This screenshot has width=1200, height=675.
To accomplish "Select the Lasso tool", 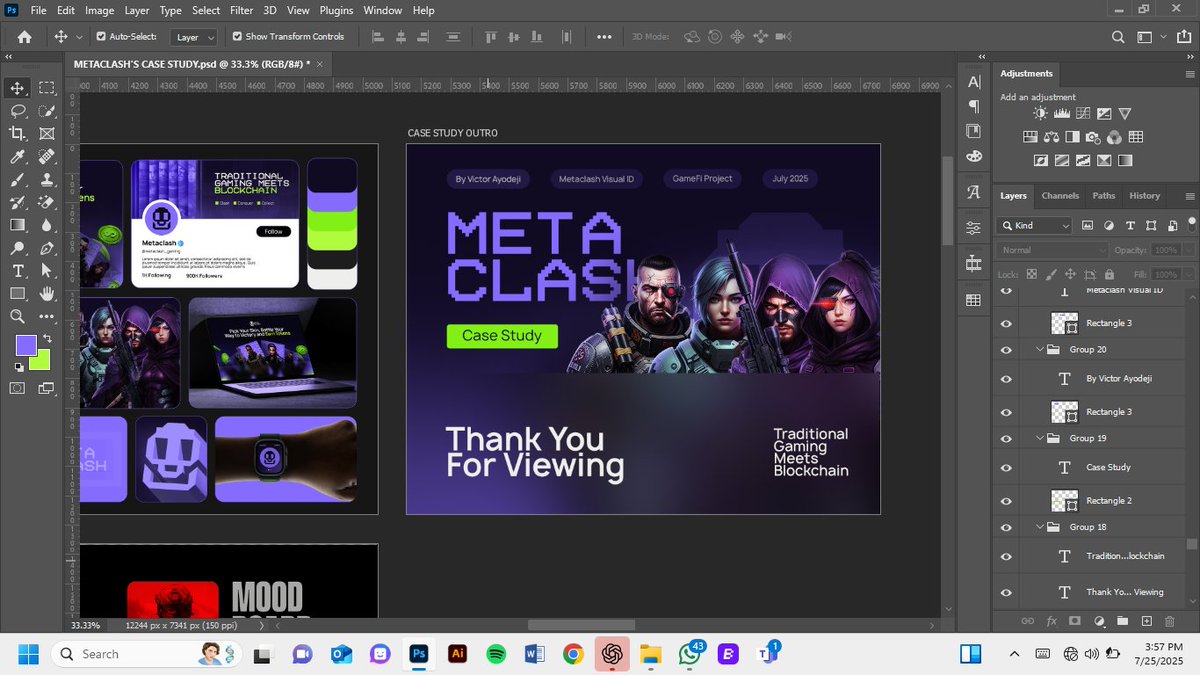I will 18,111.
